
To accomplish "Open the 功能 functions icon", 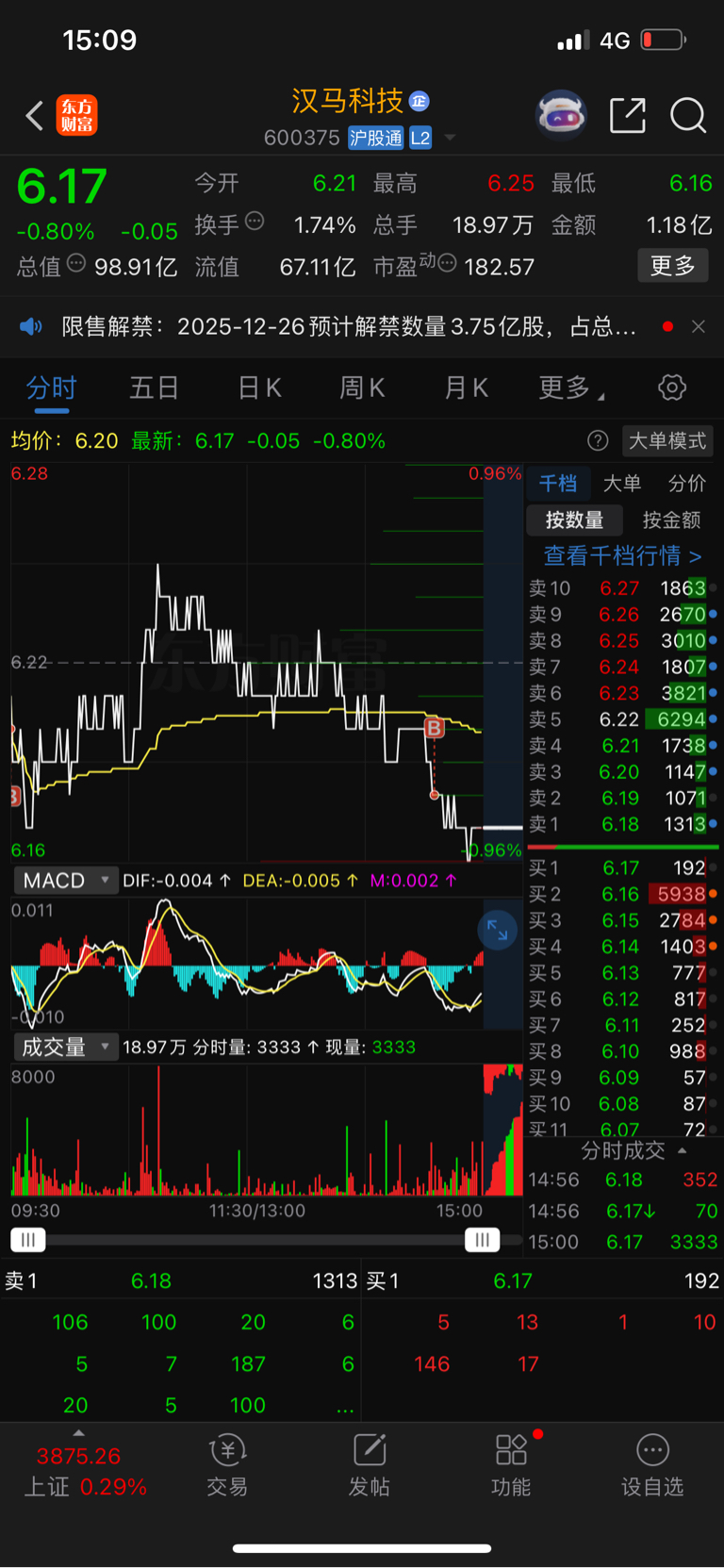I will pyautogui.click(x=511, y=1466).
